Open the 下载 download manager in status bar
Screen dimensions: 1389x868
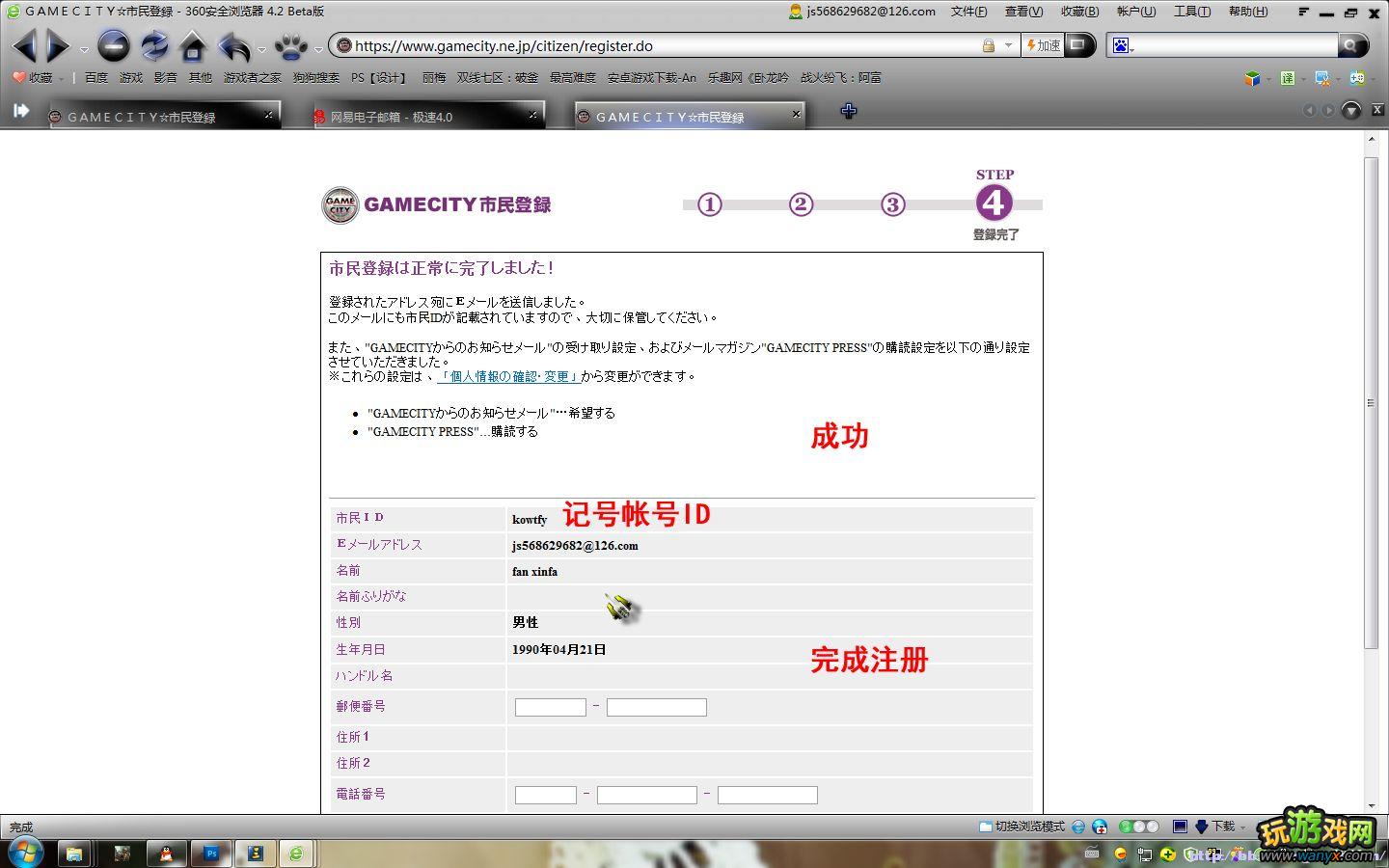(x=1215, y=827)
